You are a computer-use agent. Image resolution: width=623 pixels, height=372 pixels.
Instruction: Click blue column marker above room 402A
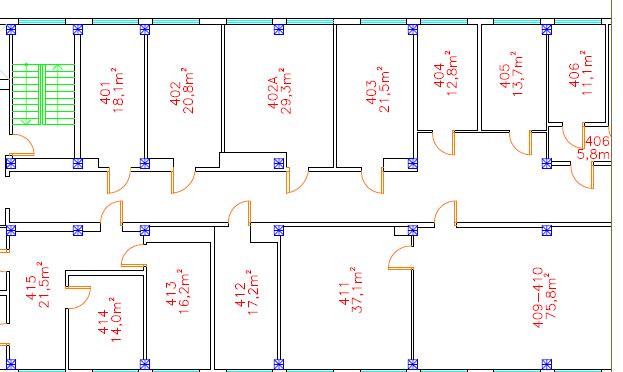tap(279, 30)
